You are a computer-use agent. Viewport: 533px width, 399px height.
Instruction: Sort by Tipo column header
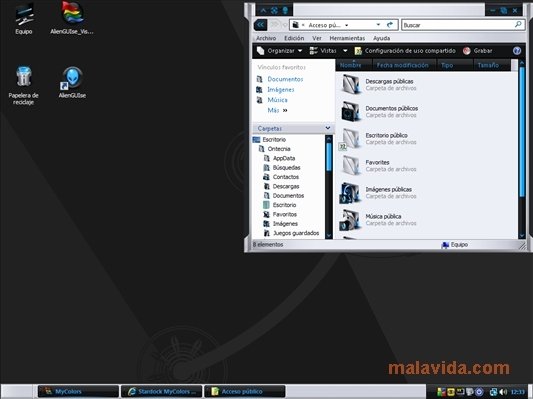[x=455, y=65]
